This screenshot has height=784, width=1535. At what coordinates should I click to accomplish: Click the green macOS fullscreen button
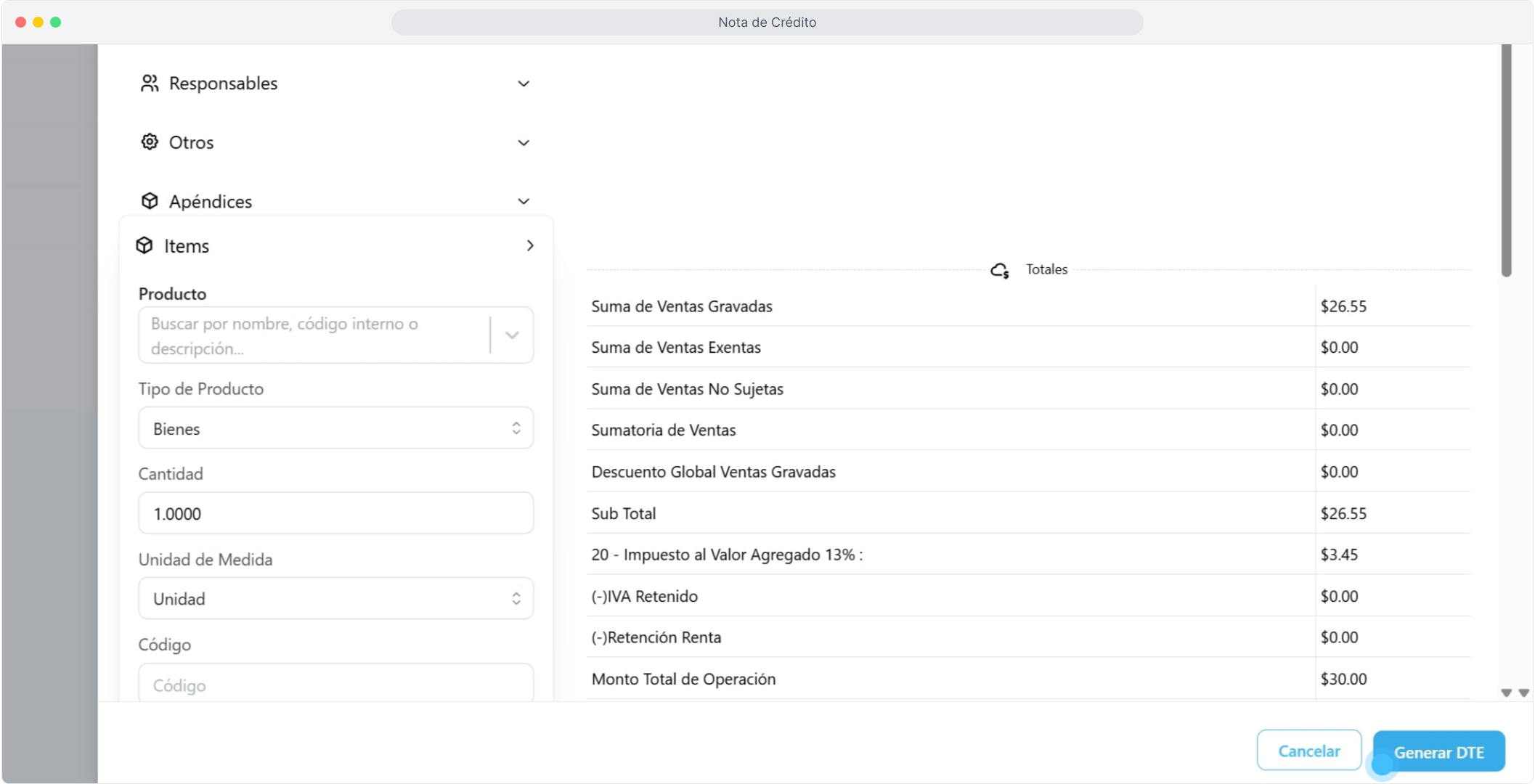56,22
